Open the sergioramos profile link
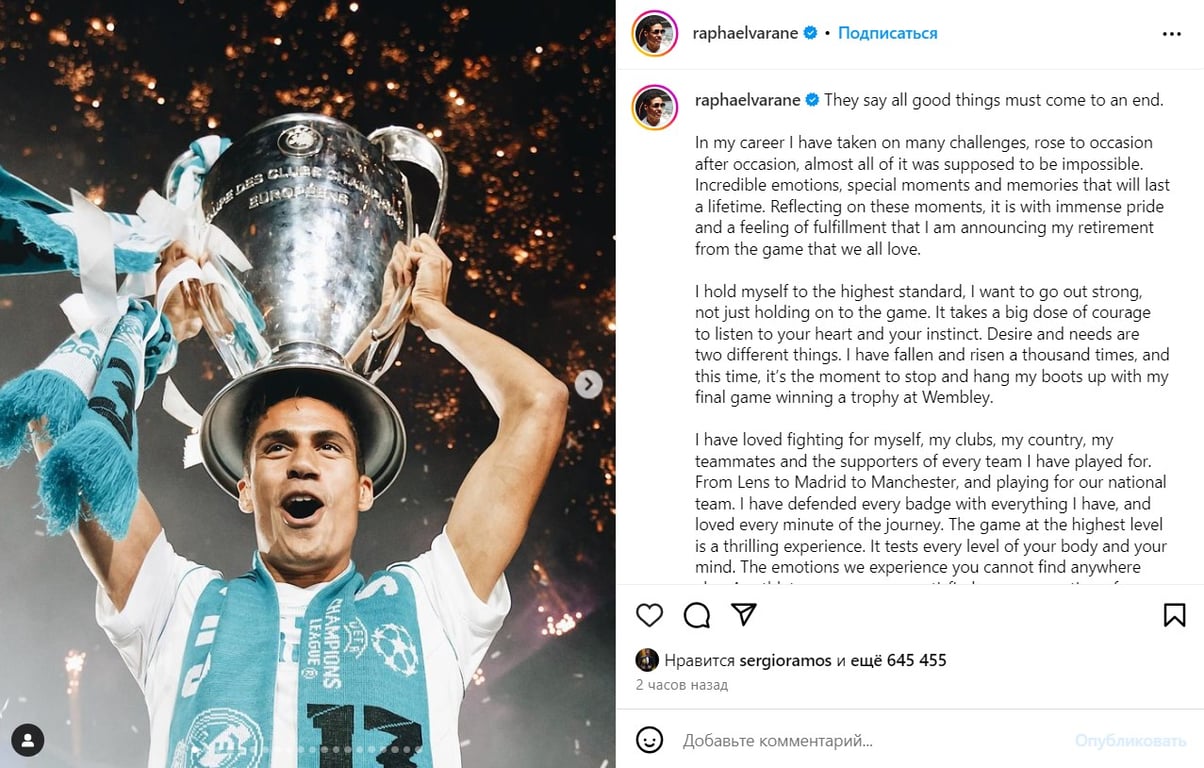This screenshot has height=768, width=1204. 786,660
